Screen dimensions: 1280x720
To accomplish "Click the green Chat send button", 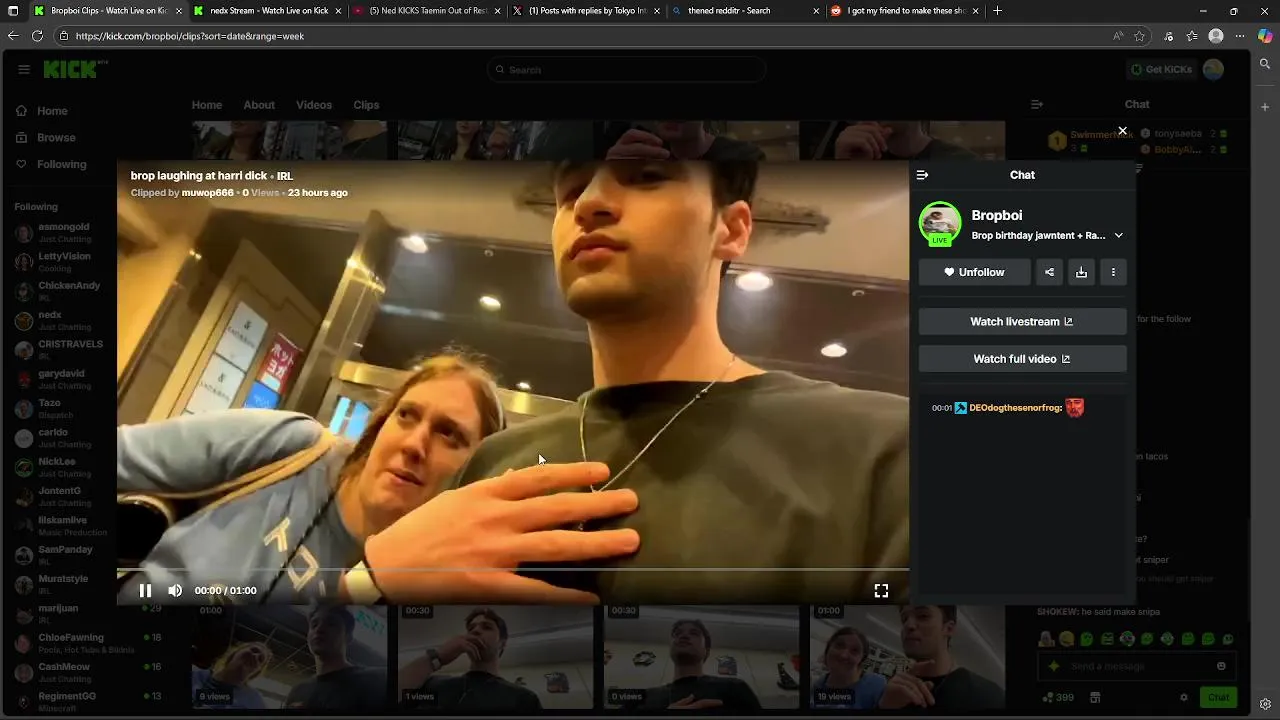I will point(1218,698).
